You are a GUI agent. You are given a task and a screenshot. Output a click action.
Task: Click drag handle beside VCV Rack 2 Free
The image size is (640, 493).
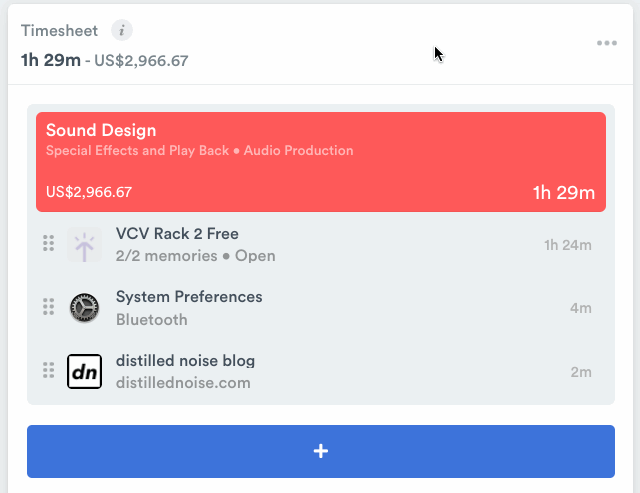point(48,244)
